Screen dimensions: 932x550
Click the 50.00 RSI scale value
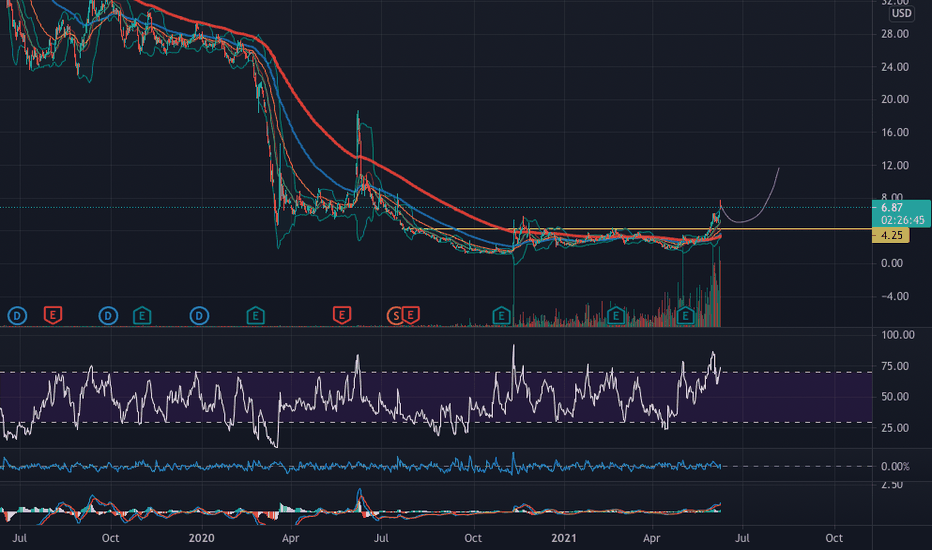895,397
